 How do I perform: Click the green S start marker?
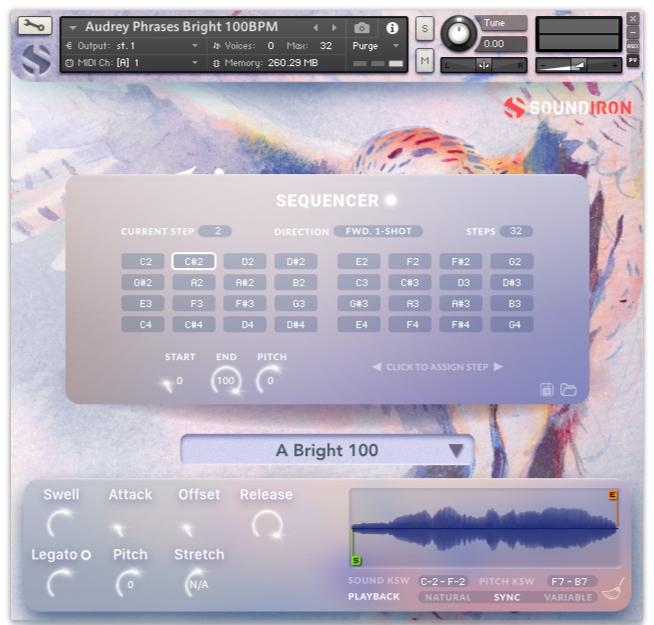(356, 560)
